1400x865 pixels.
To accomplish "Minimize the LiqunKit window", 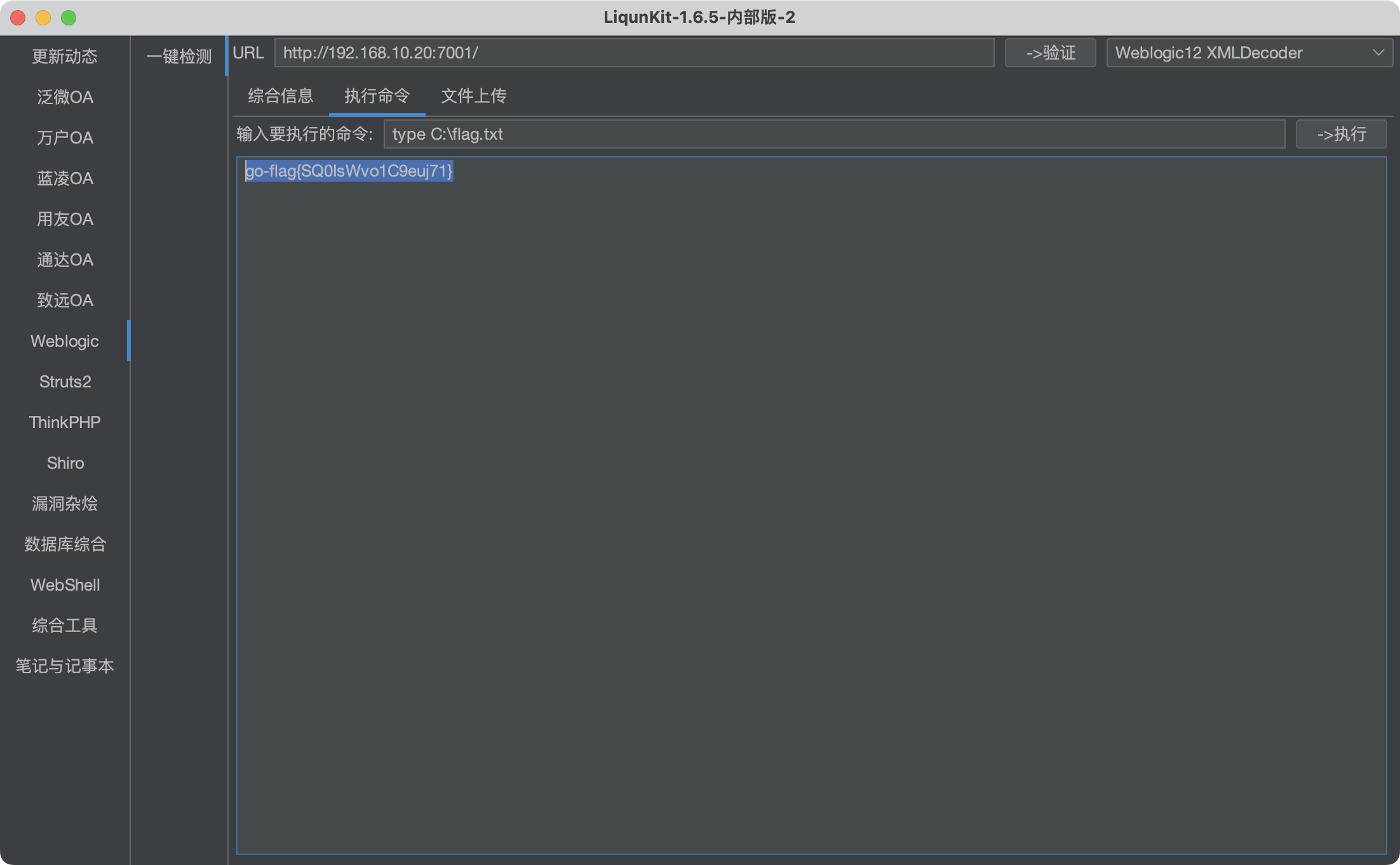I will [43, 17].
